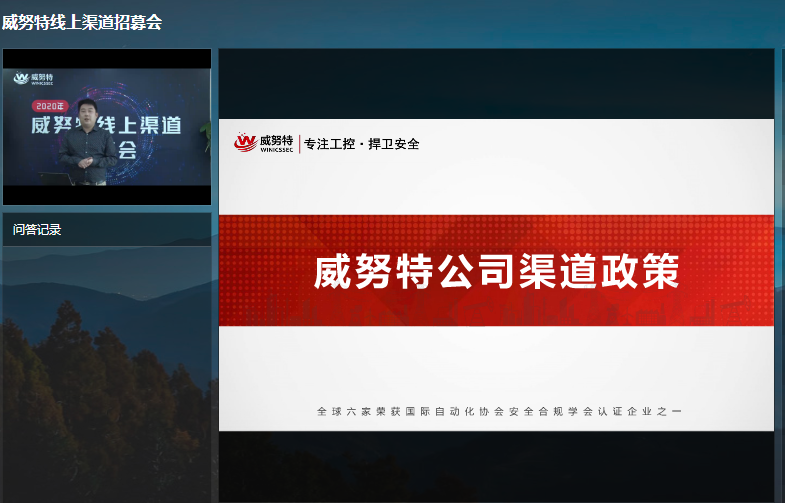Click the slide footer 全球六家荣获 certification text
This screenshot has height=503, width=785.
point(499,411)
